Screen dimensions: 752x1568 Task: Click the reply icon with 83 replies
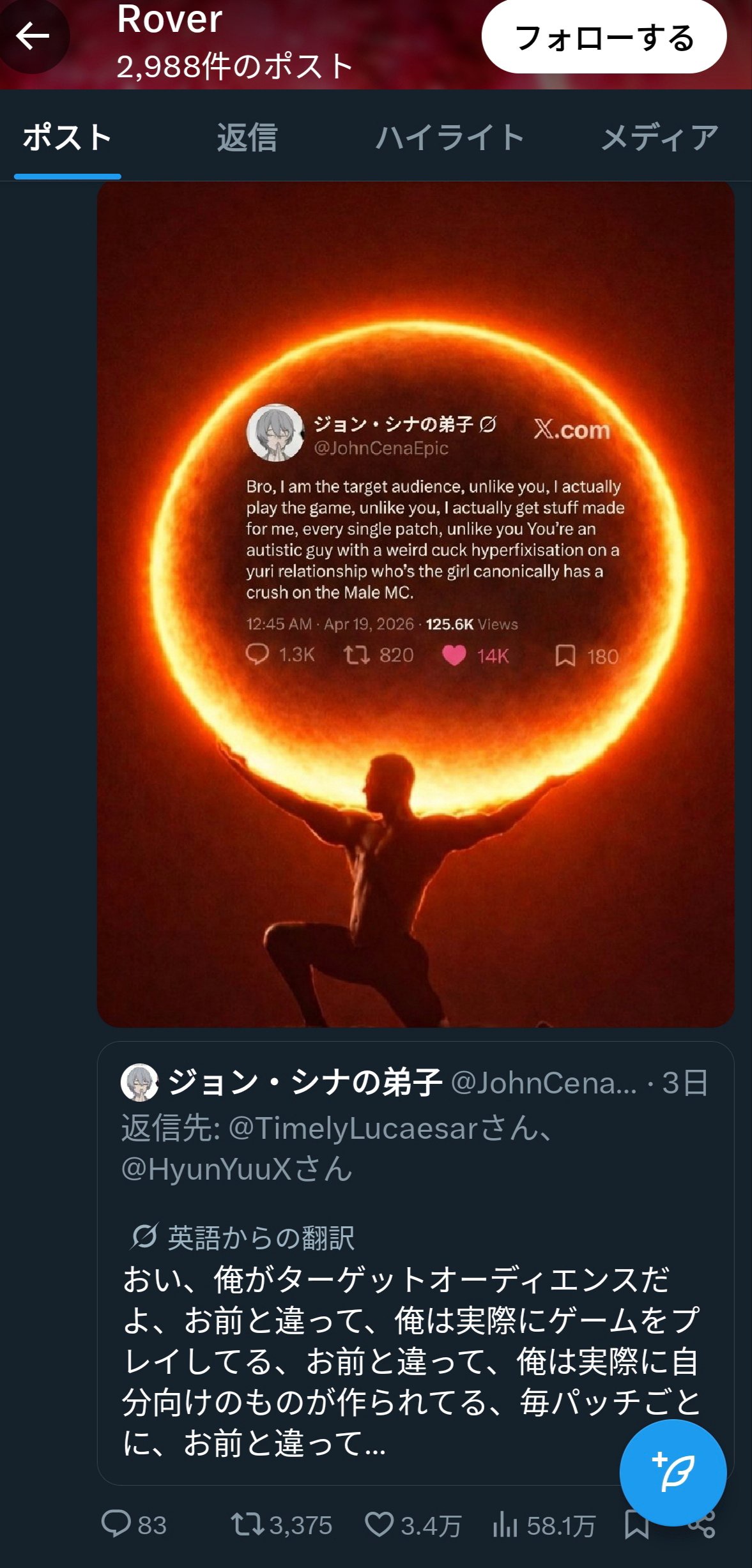tap(116, 1525)
